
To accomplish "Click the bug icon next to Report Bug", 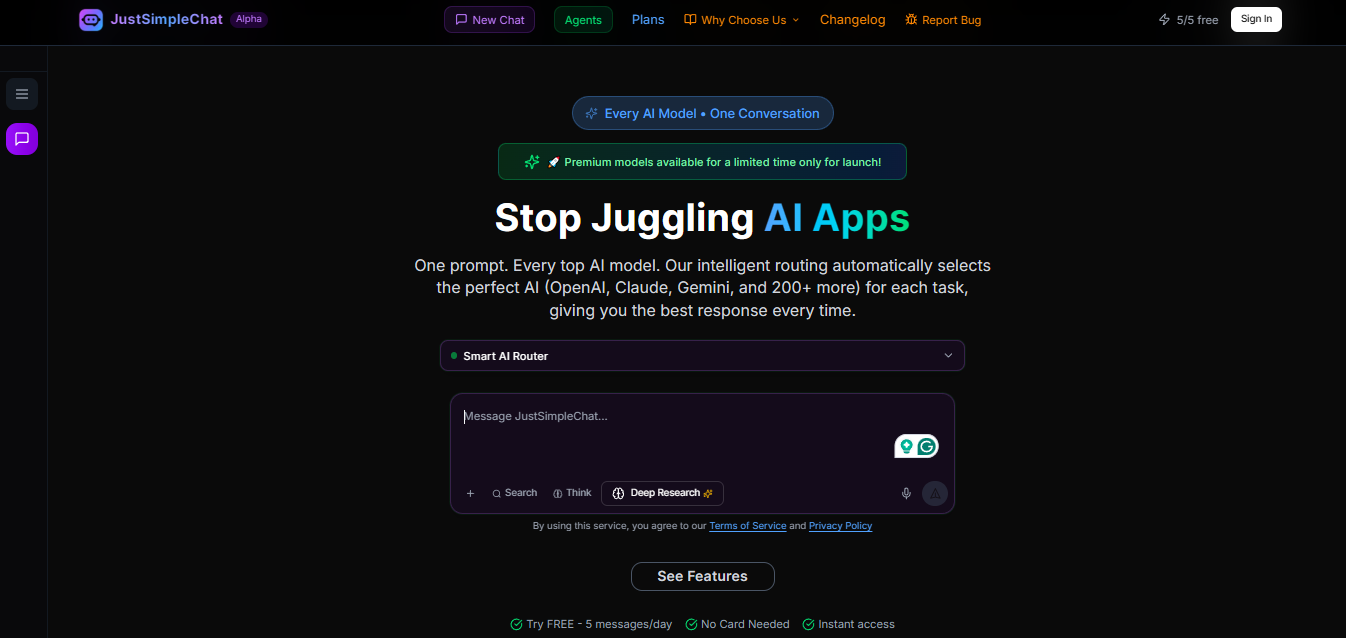I will [911, 19].
